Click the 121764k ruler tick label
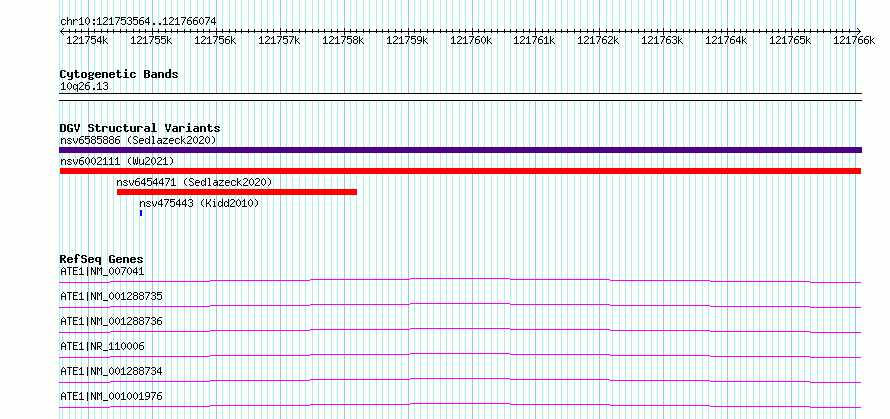 click(x=726, y=40)
